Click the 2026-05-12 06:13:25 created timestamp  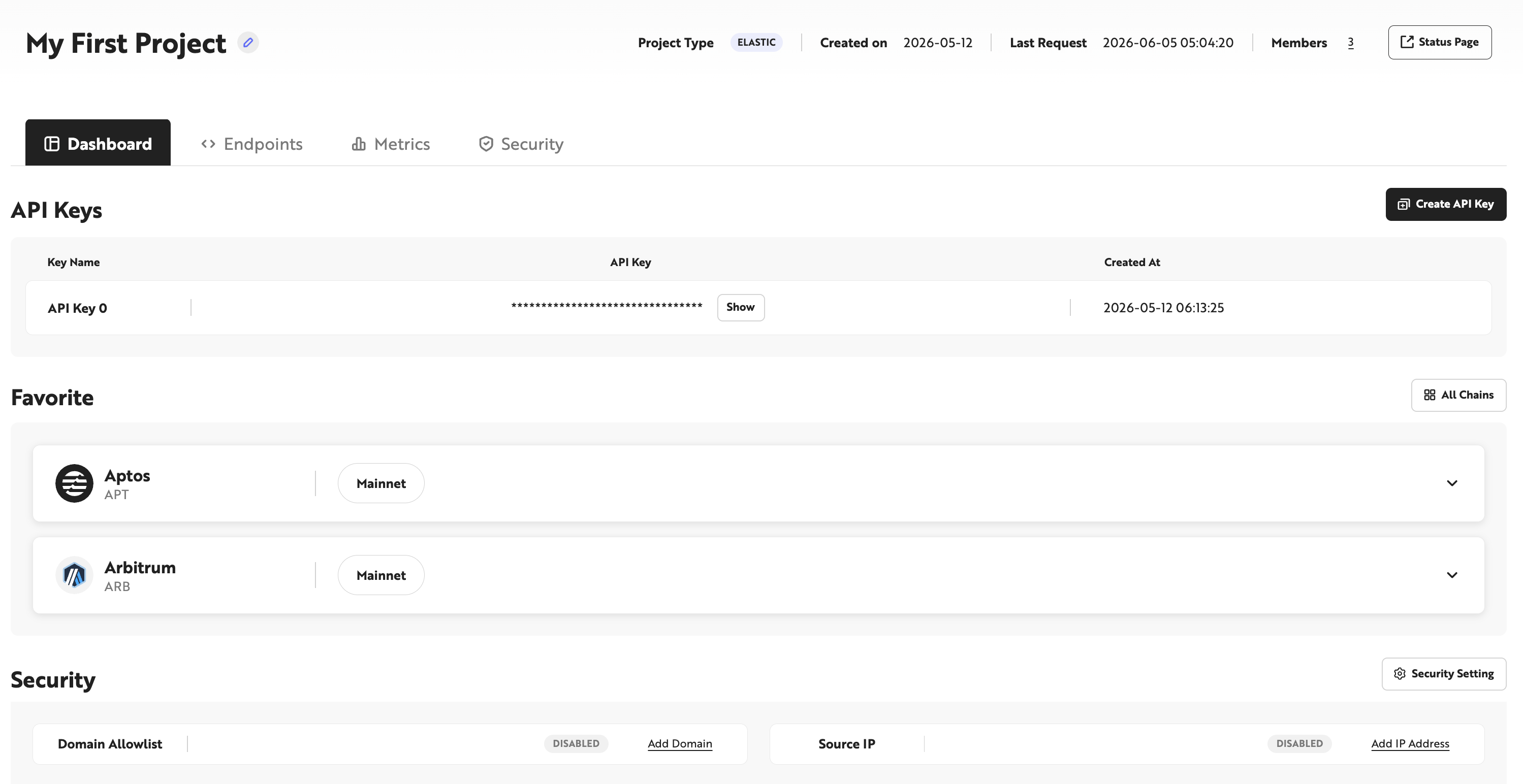coord(1163,308)
